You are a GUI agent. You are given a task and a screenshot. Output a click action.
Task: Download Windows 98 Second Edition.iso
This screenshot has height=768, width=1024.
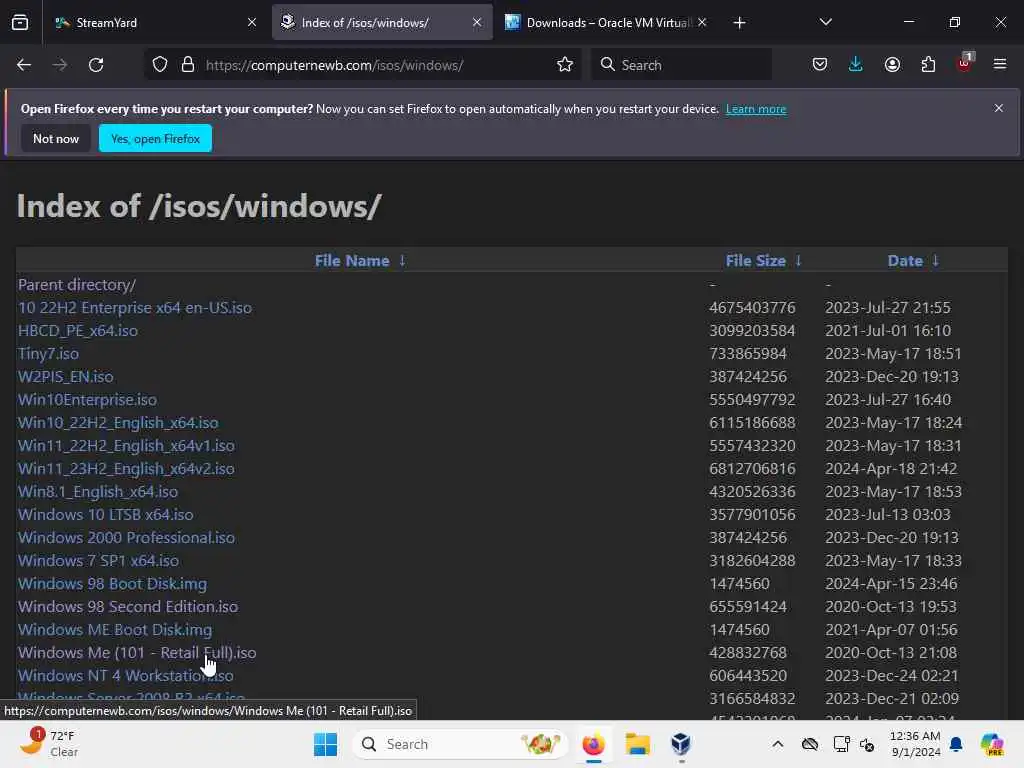tap(128, 607)
